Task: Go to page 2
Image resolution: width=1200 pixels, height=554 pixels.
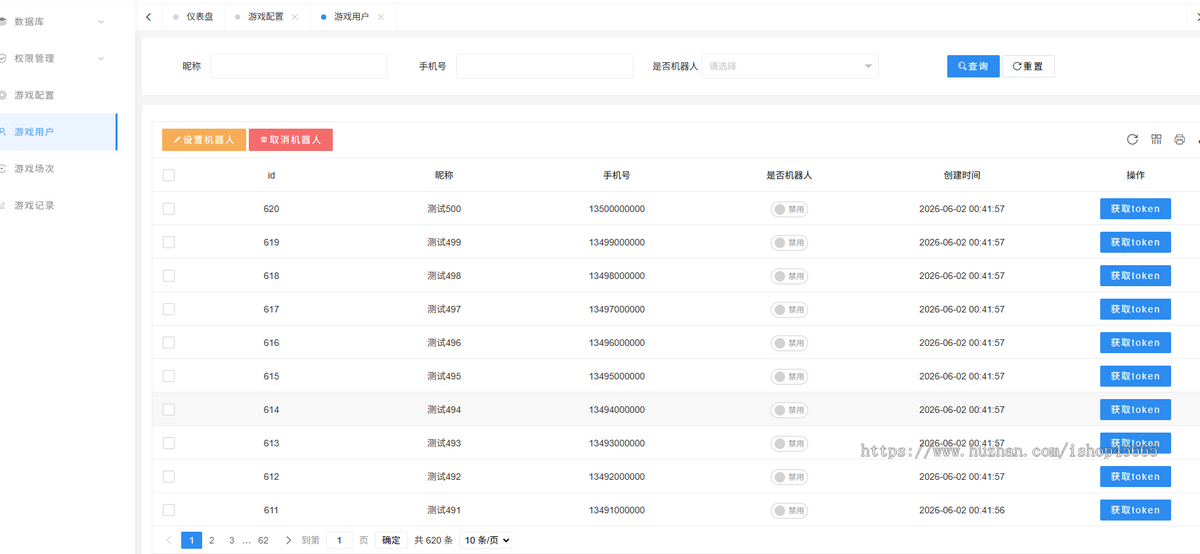Action: (211, 540)
